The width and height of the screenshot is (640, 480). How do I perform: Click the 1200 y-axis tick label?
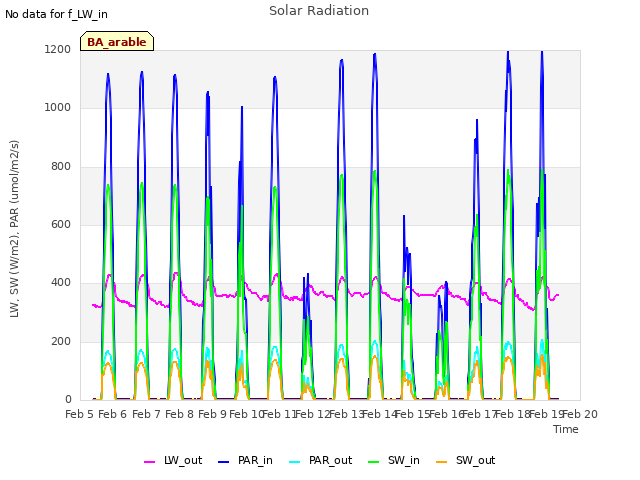(x=58, y=49)
